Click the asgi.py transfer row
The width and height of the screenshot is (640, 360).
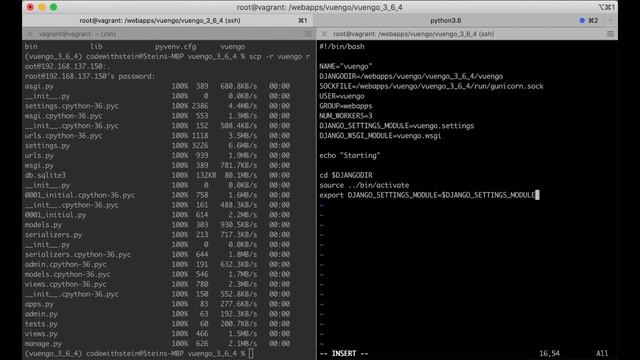click(157, 86)
